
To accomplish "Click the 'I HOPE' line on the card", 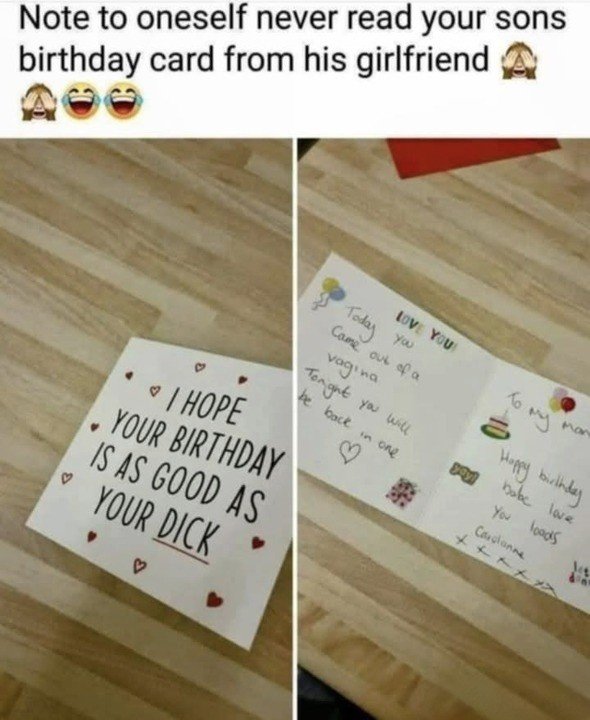I will point(207,405).
